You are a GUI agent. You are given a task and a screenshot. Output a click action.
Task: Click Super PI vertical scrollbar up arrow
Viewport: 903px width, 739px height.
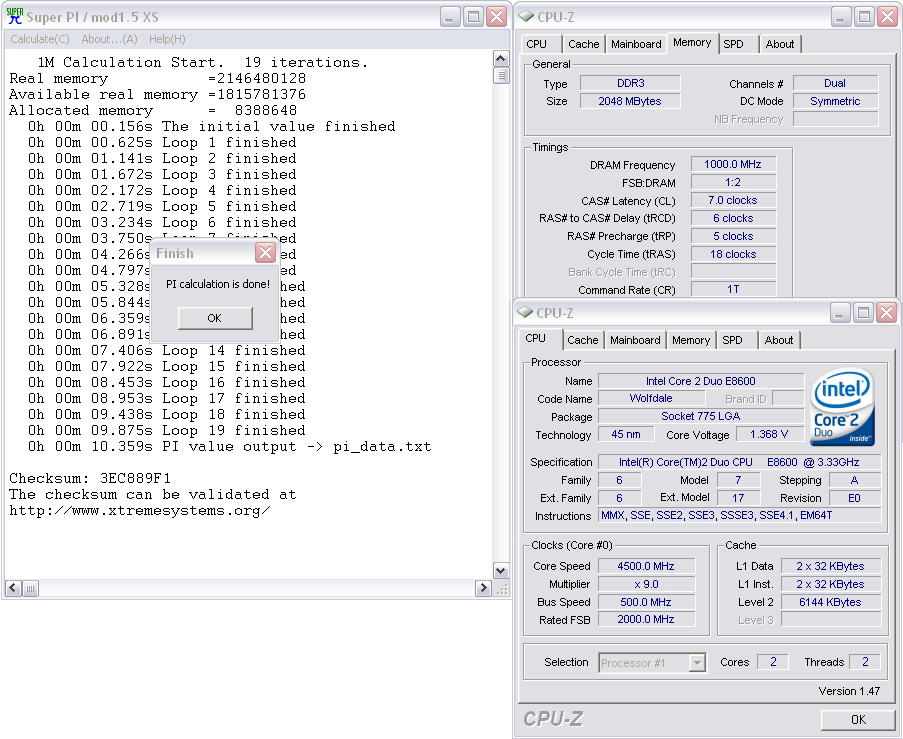coord(501,60)
